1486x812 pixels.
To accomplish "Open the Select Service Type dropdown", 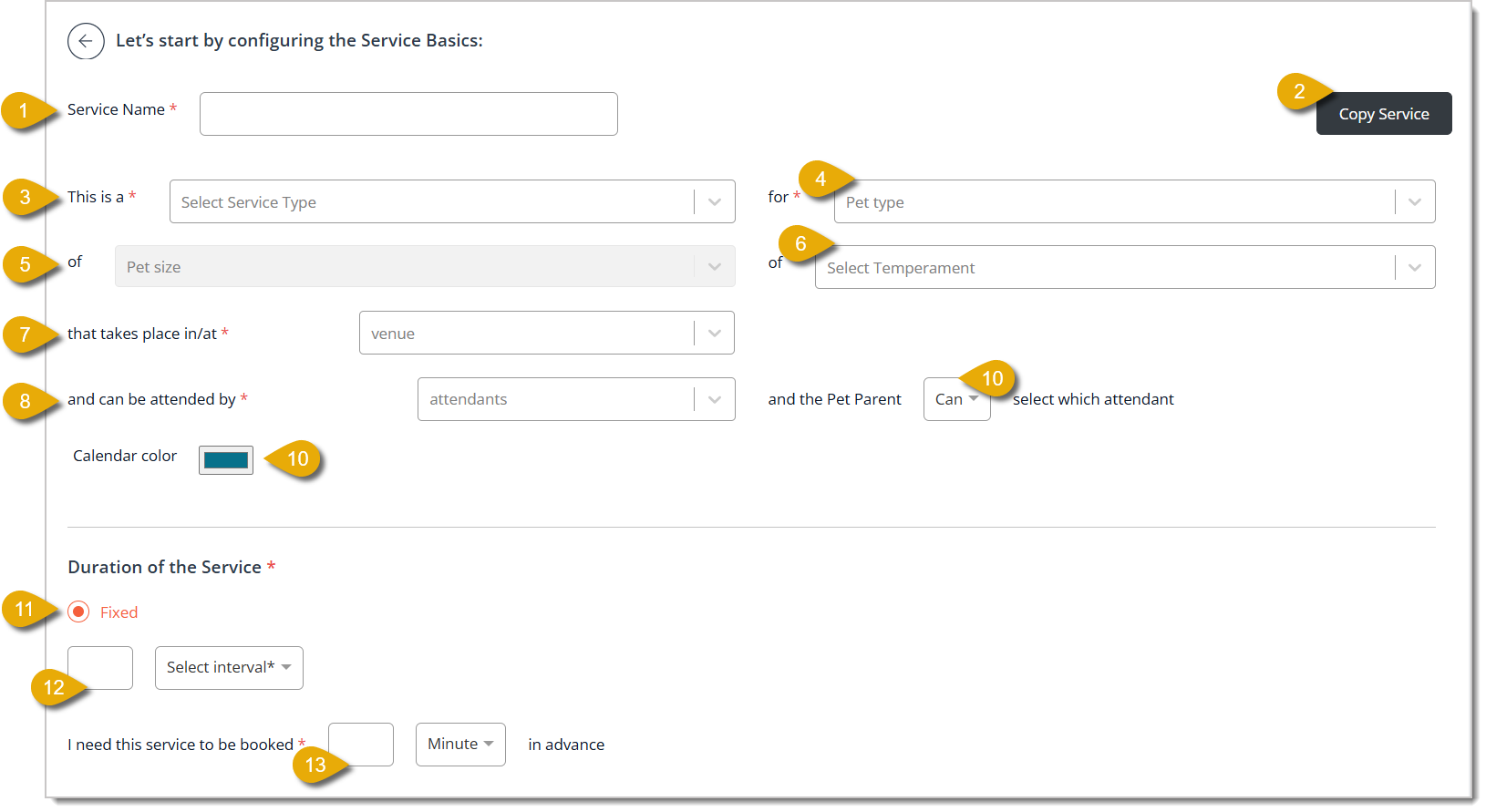I will tap(452, 201).
